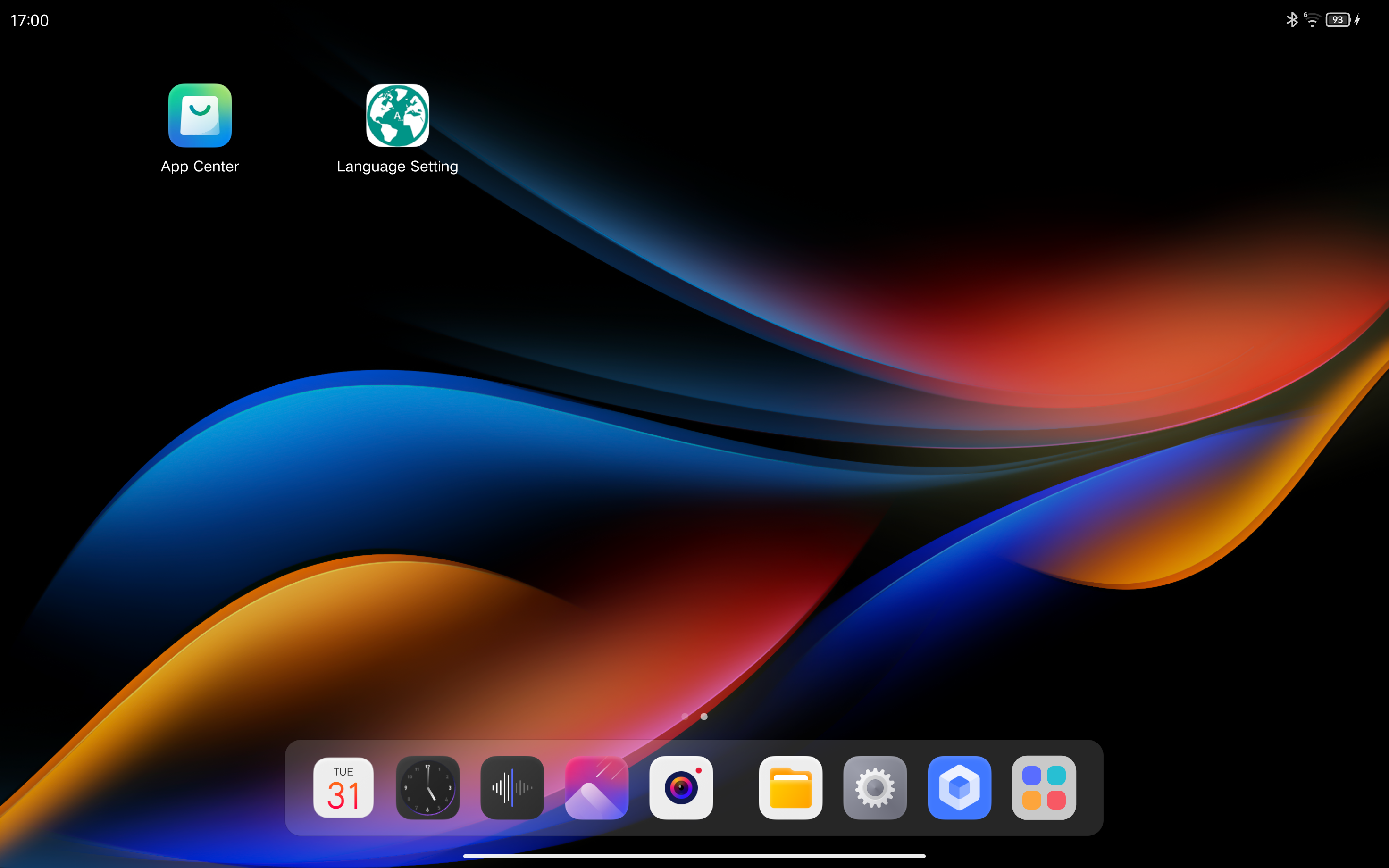Tap the bottom home gesture bar
The height and width of the screenshot is (868, 1389).
[694, 856]
